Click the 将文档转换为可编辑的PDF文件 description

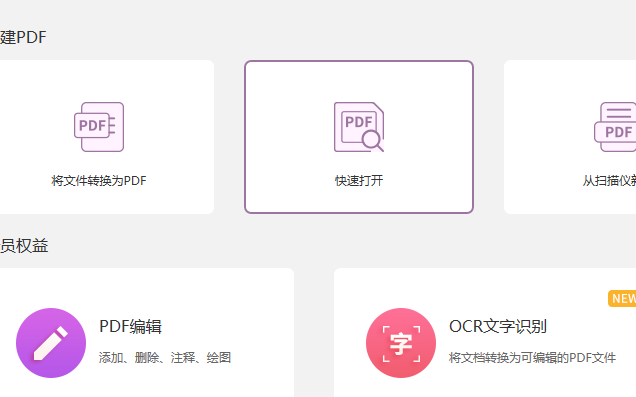click(532, 358)
